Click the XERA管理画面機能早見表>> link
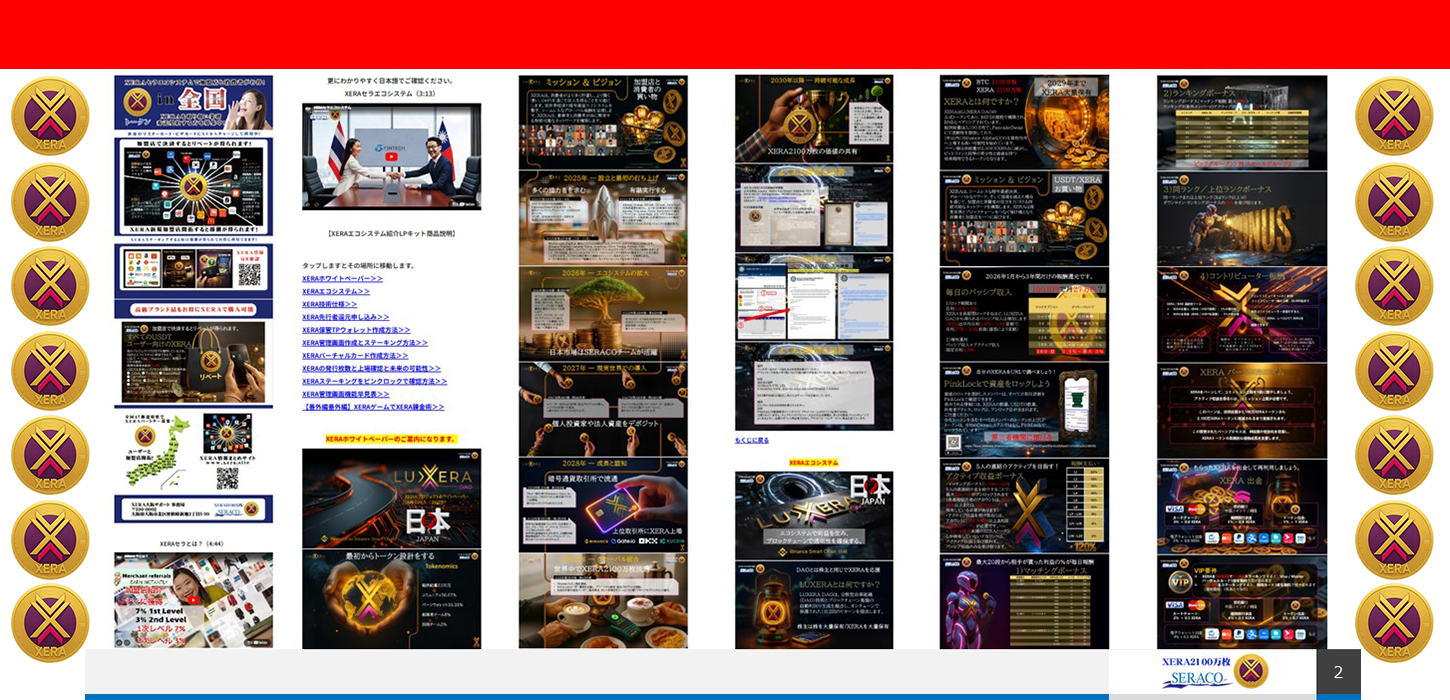1450x700 pixels. click(x=345, y=394)
